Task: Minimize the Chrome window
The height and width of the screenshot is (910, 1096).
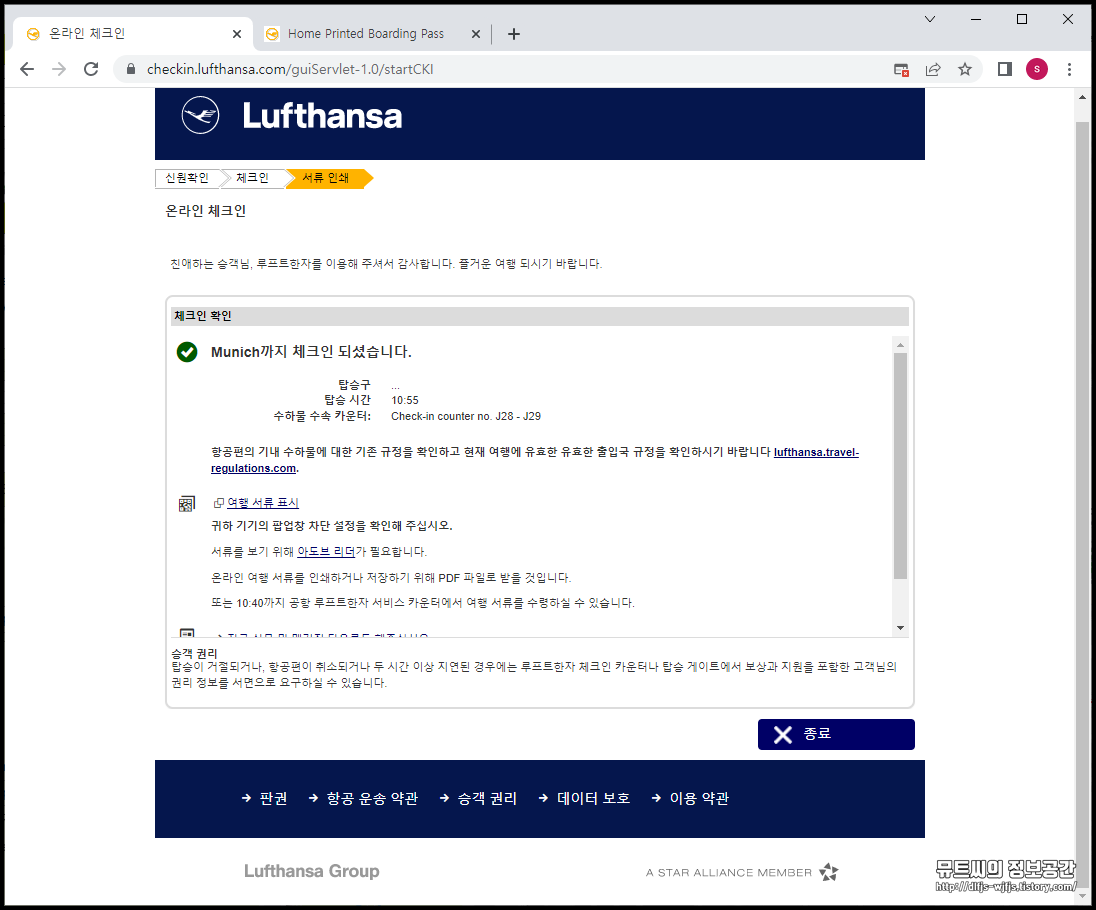Action: click(x=976, y=19)
